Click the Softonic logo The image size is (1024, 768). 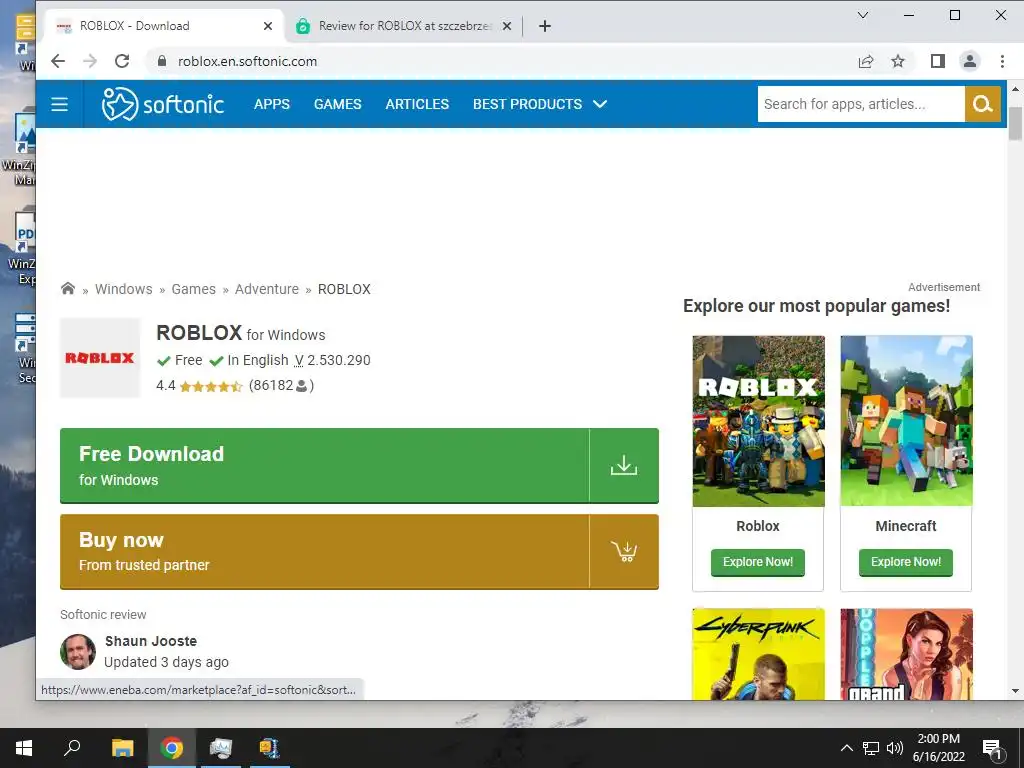point(163,104)
